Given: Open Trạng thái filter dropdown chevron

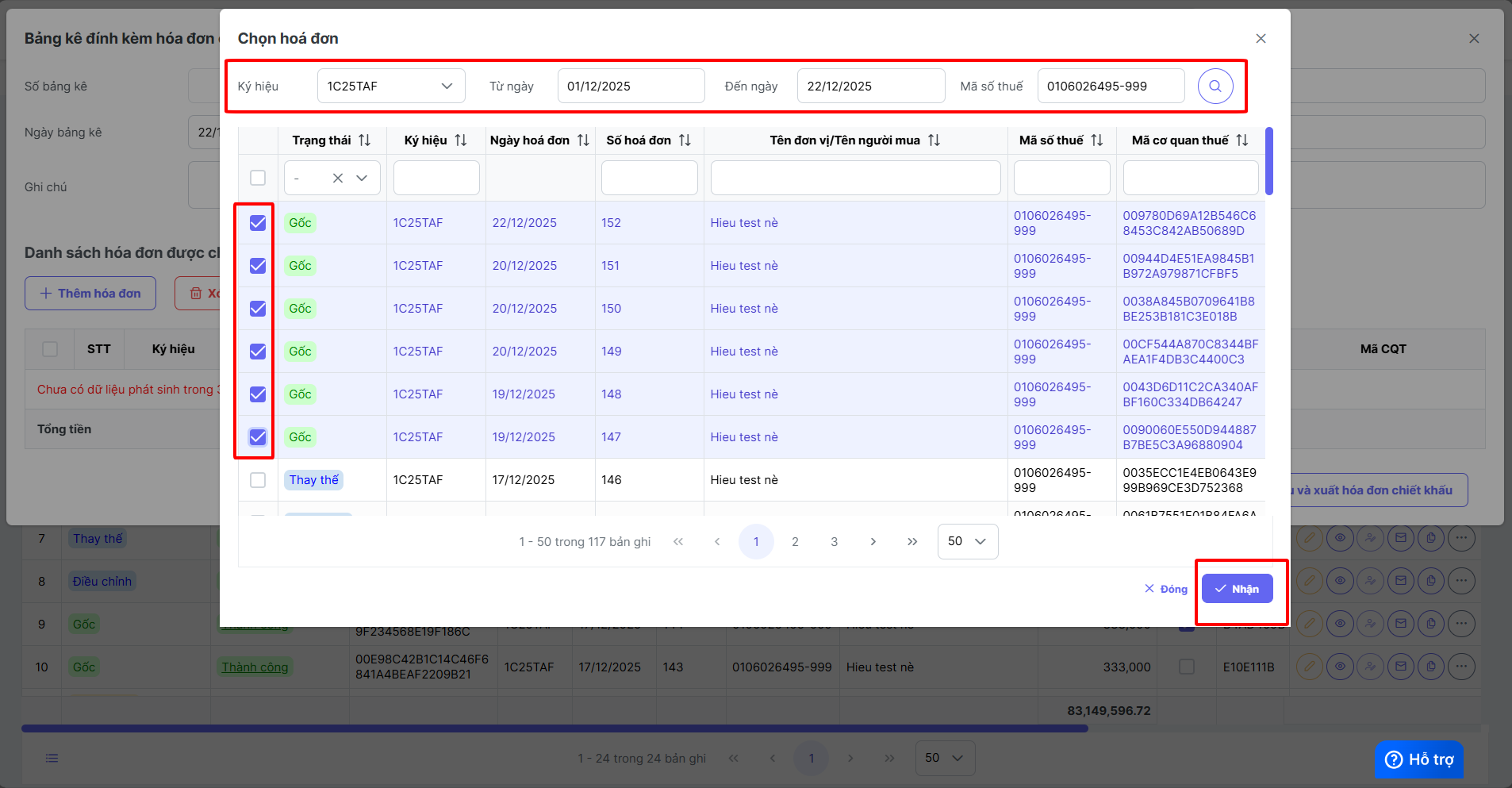Looking at the screenshot, I should [x=362, y=178].
